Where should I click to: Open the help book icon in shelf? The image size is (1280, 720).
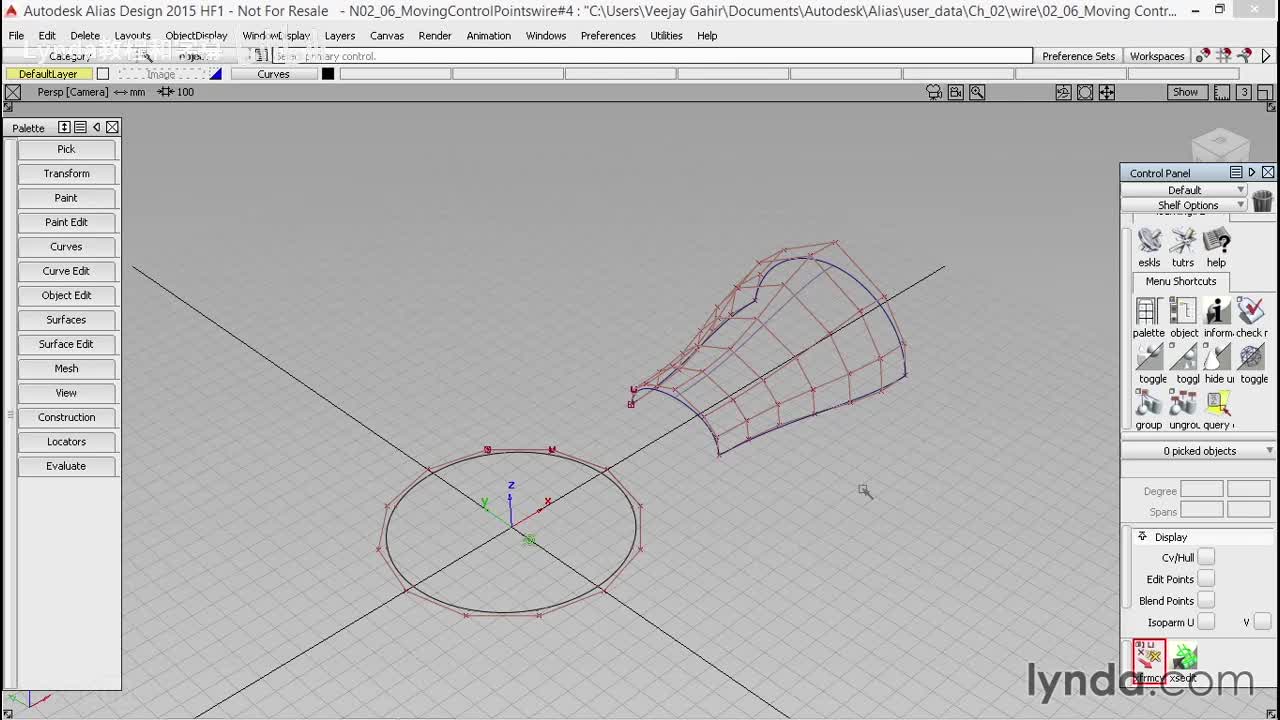click(x=1216, y=242)
